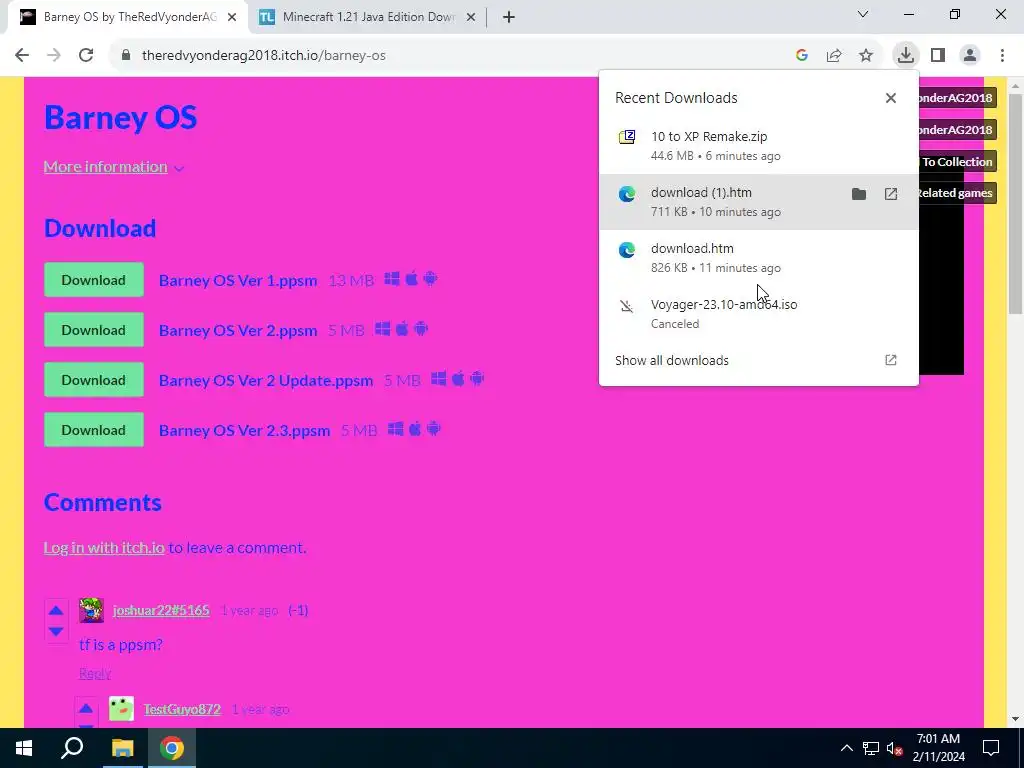The width and height of the screenshot is (1024, 768).
Task: Click the taskbar clock showing 7:01 AM
Action: tap(938, 748)
